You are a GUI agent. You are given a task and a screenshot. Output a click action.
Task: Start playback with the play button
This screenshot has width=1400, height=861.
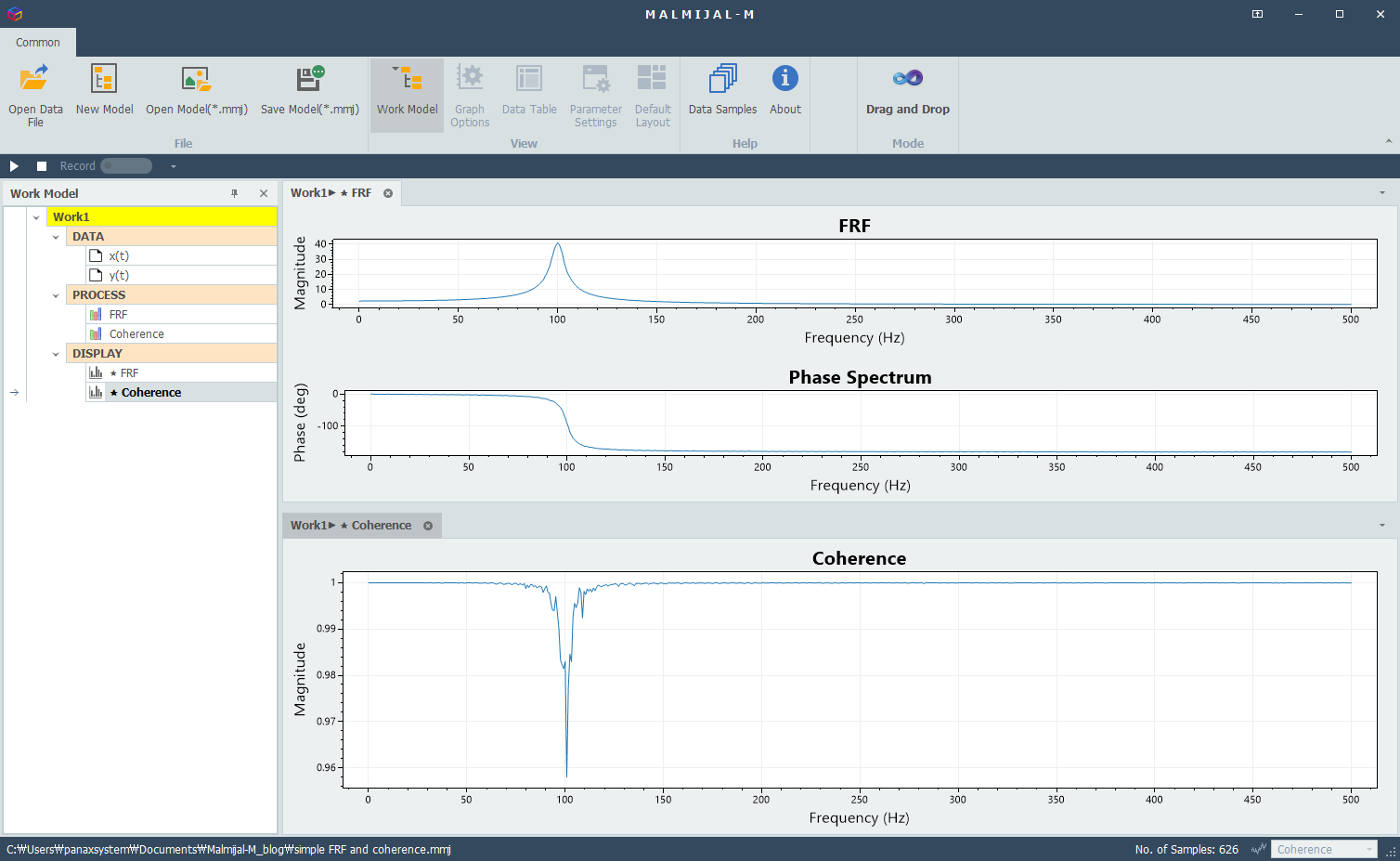click(x=14, y=166)
